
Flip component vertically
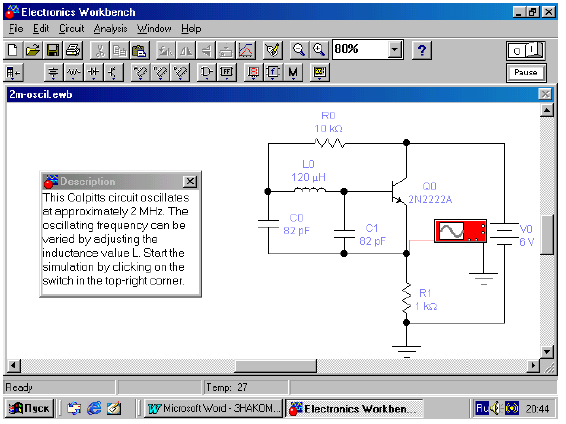pyautogui.click(x=206, y=50)
